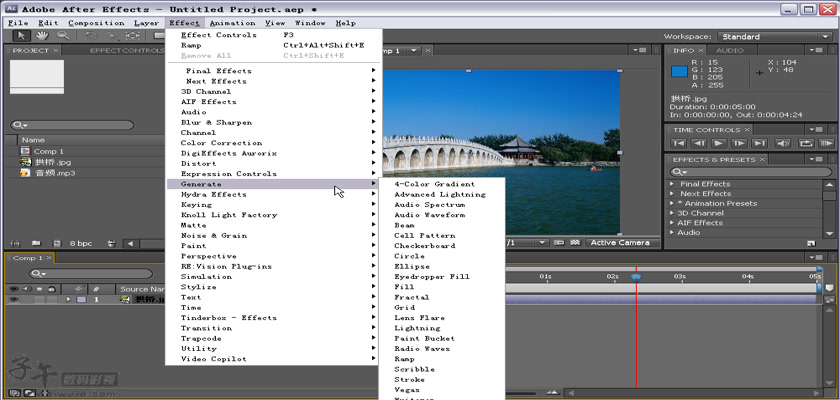Viewport: 840px width, 400px height.
Task: Go to first frame in Time Controls
Action: click(679, 143)
